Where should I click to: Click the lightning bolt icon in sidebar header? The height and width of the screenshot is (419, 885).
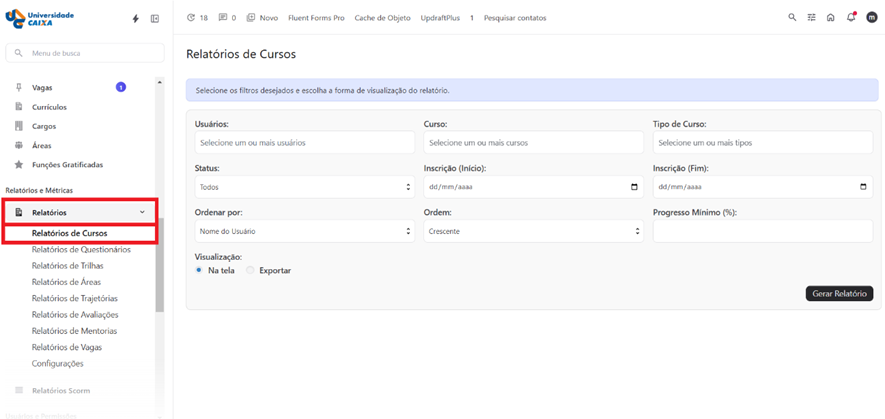click(136, 19)
